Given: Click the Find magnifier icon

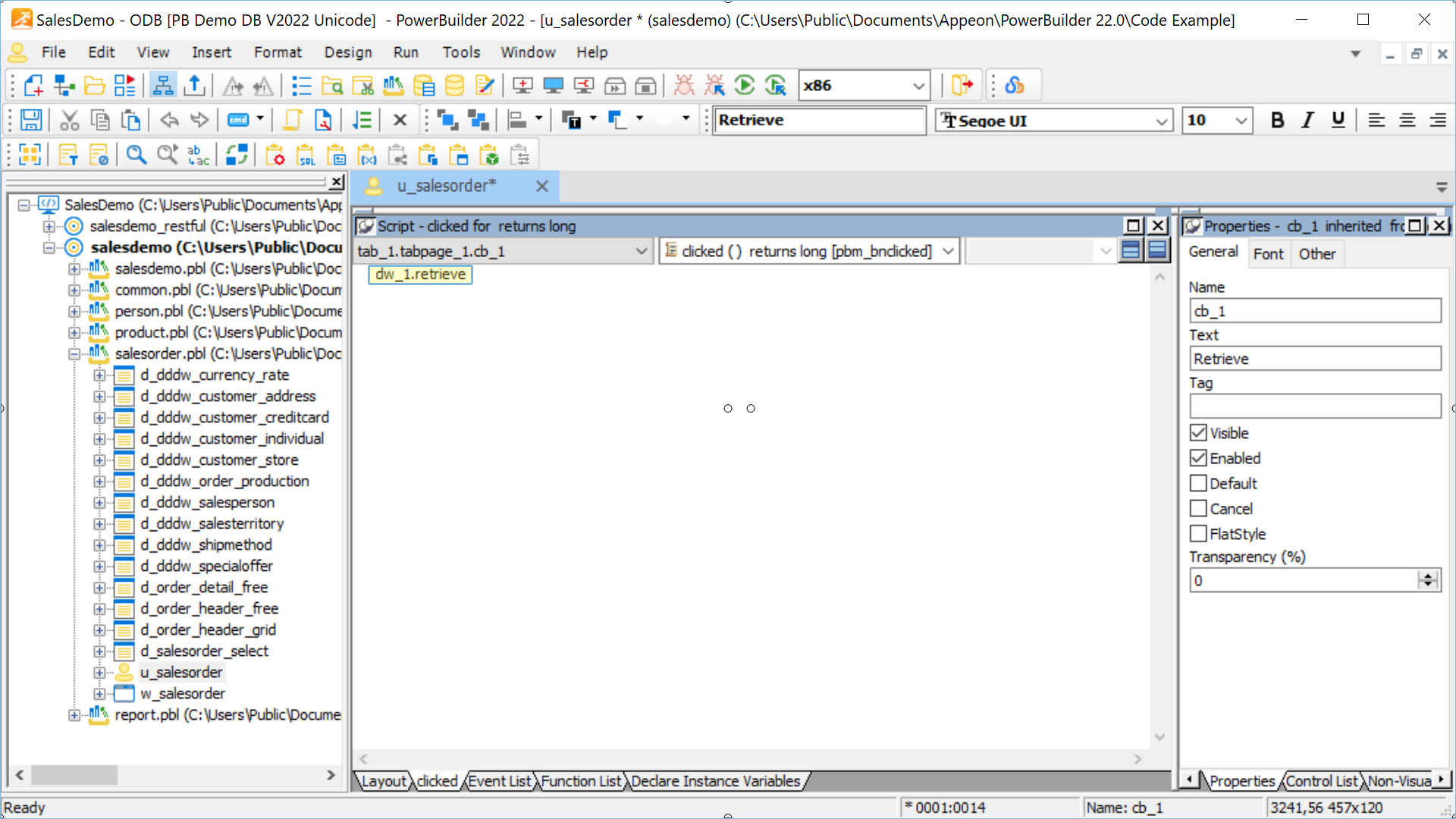Looking at the screenshot, I should [x=136, y=155].
